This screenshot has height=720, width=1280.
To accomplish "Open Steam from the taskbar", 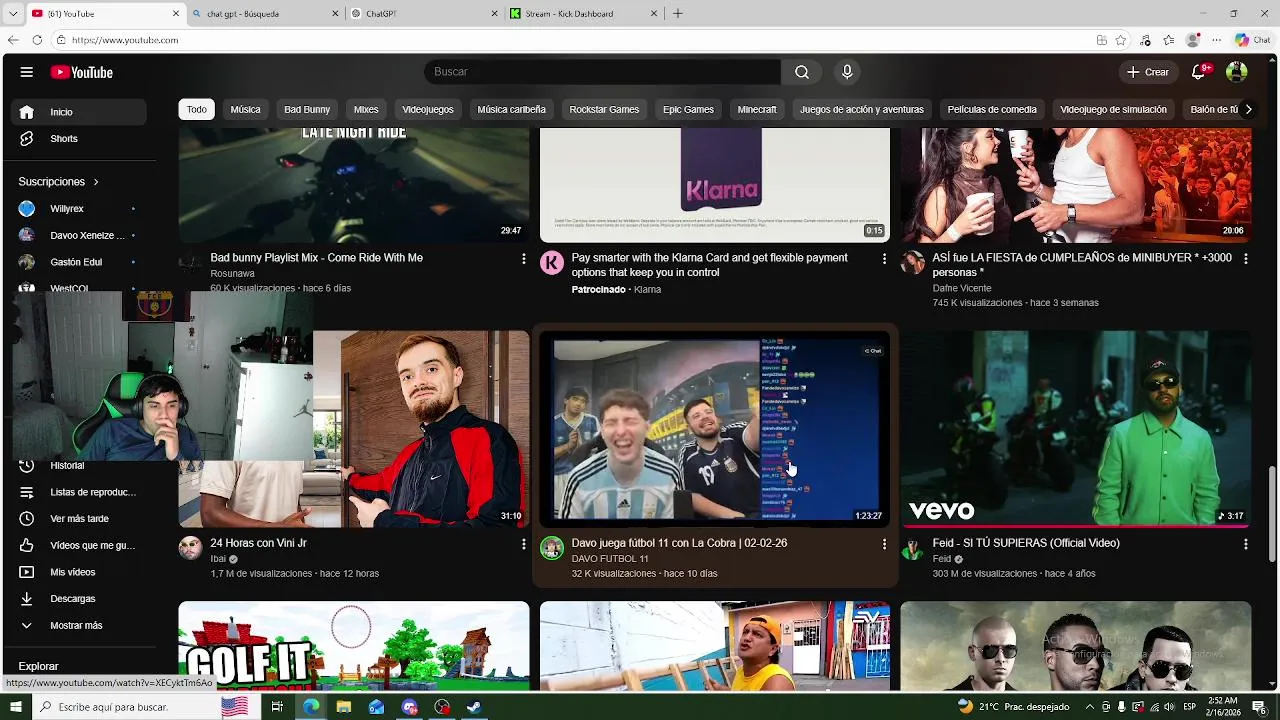I will point(474,707).
